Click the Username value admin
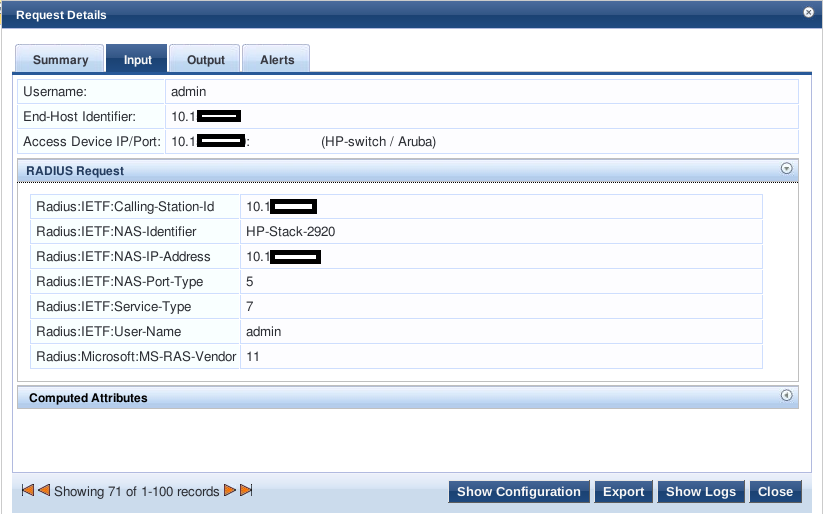The image size is (823, 514). [188, 91]
